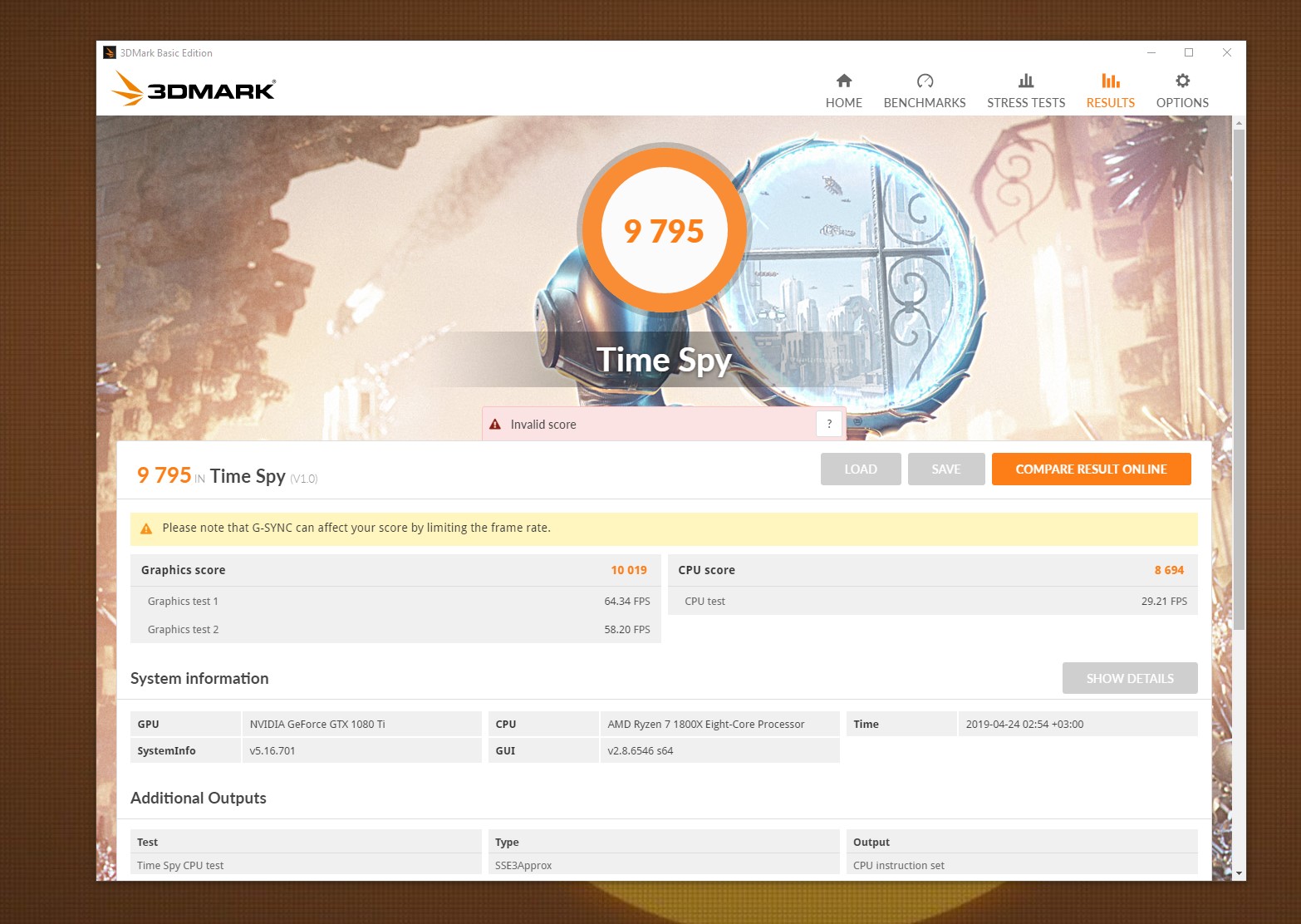Open the Options gear section
Image resolution: width=1301 pixels, height=924 pixels.
1182,91
